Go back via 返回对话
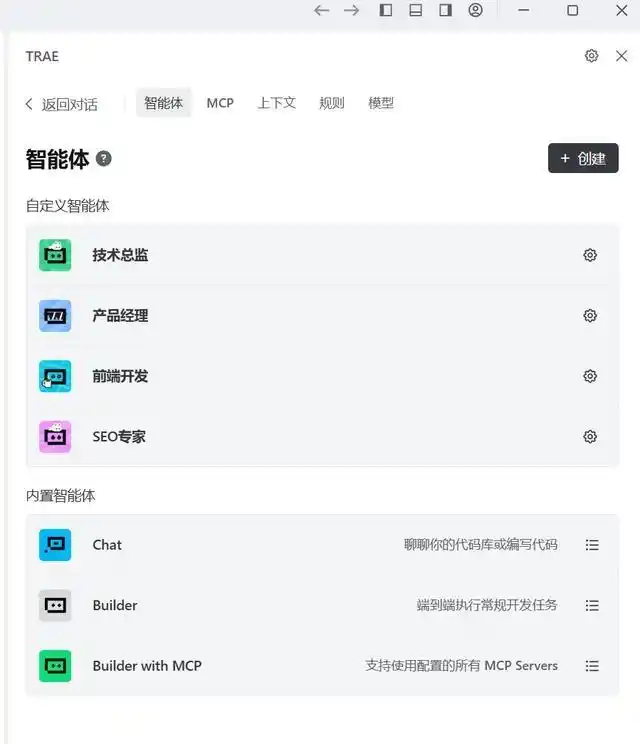 [x=62, y=104]
